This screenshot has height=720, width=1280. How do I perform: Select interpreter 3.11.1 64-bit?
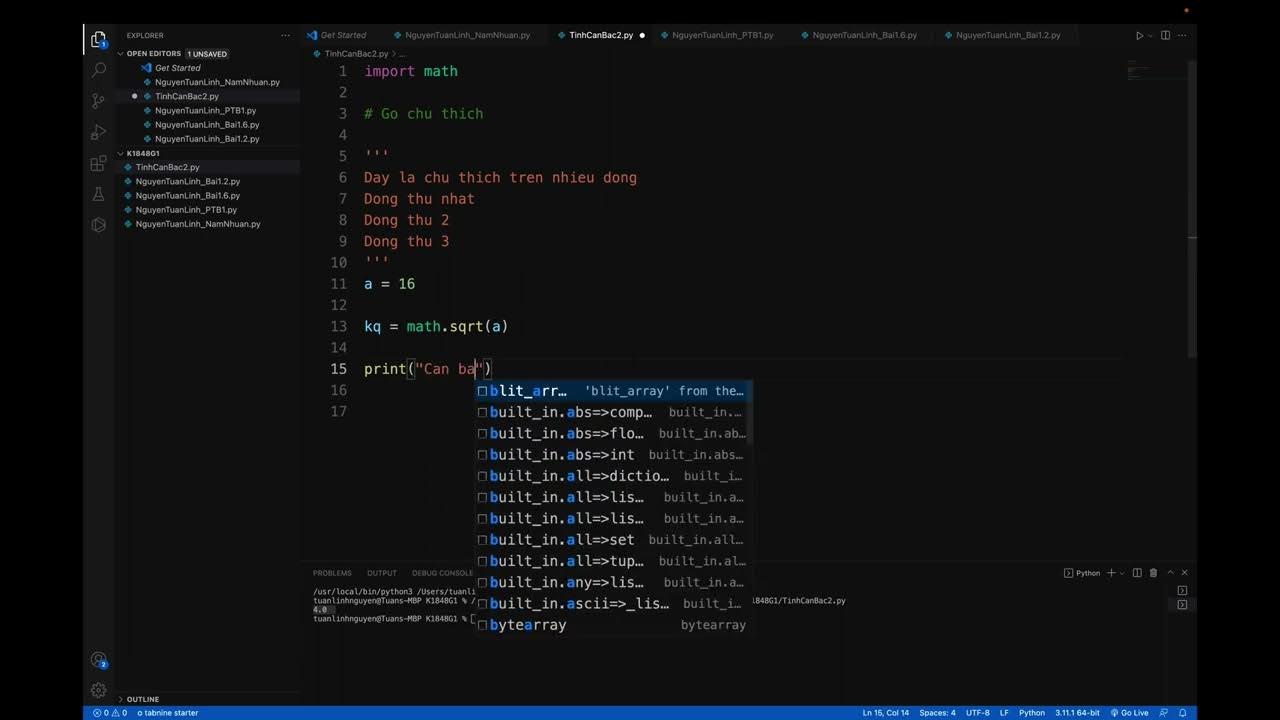1076,713
